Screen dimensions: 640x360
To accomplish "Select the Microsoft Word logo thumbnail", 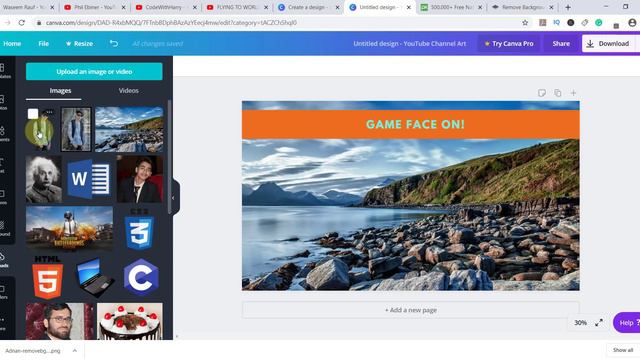I will point(89,179).
